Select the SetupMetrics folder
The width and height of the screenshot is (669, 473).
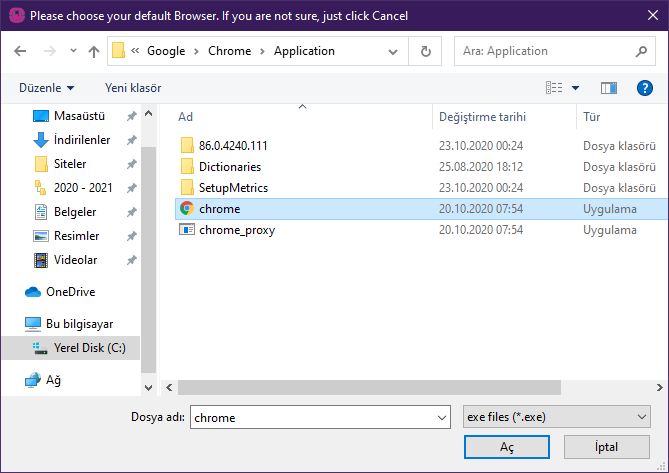point(233,188)
